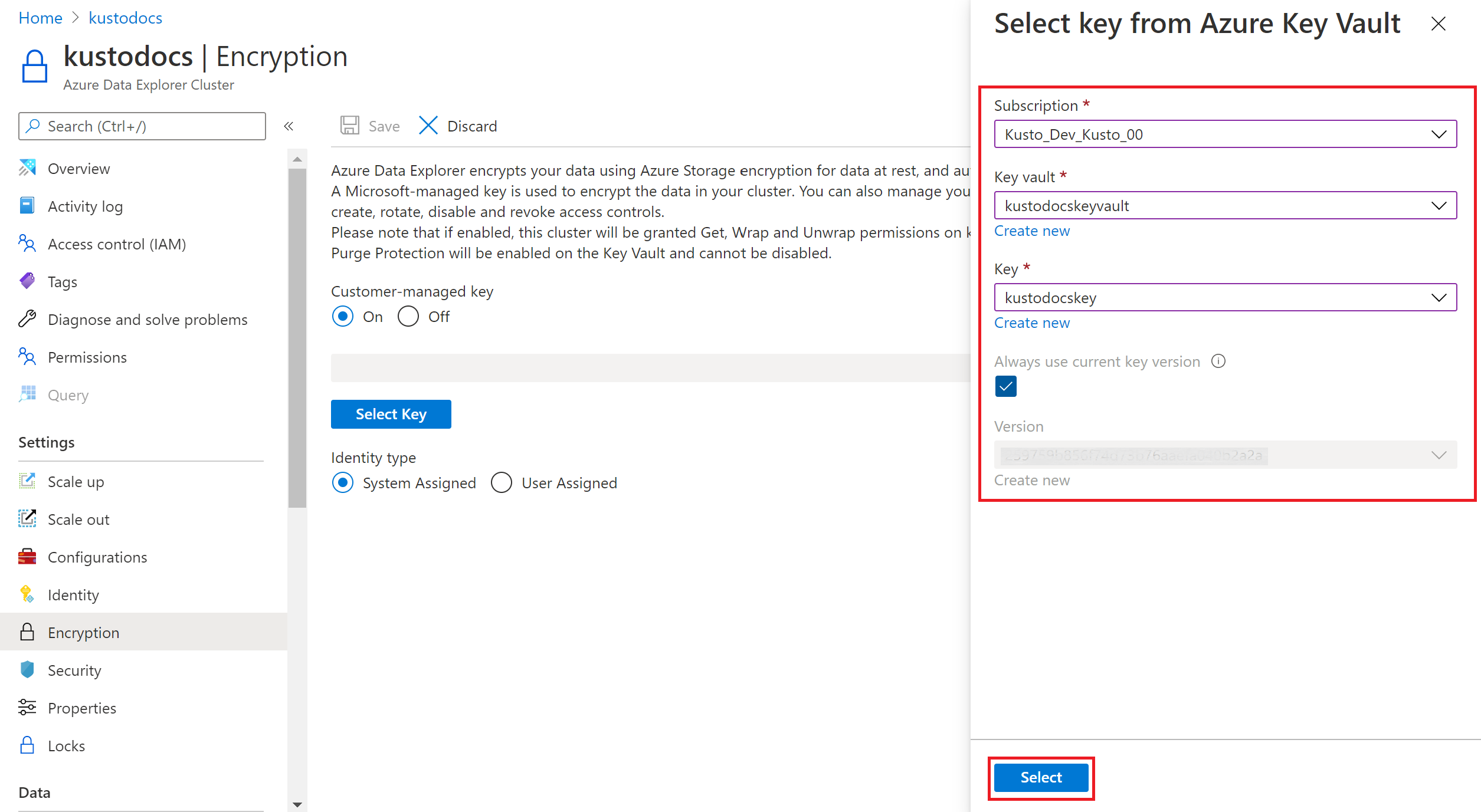Click Create new link under Key vault
This screenshot has width=1481, height=812.
1032,231
